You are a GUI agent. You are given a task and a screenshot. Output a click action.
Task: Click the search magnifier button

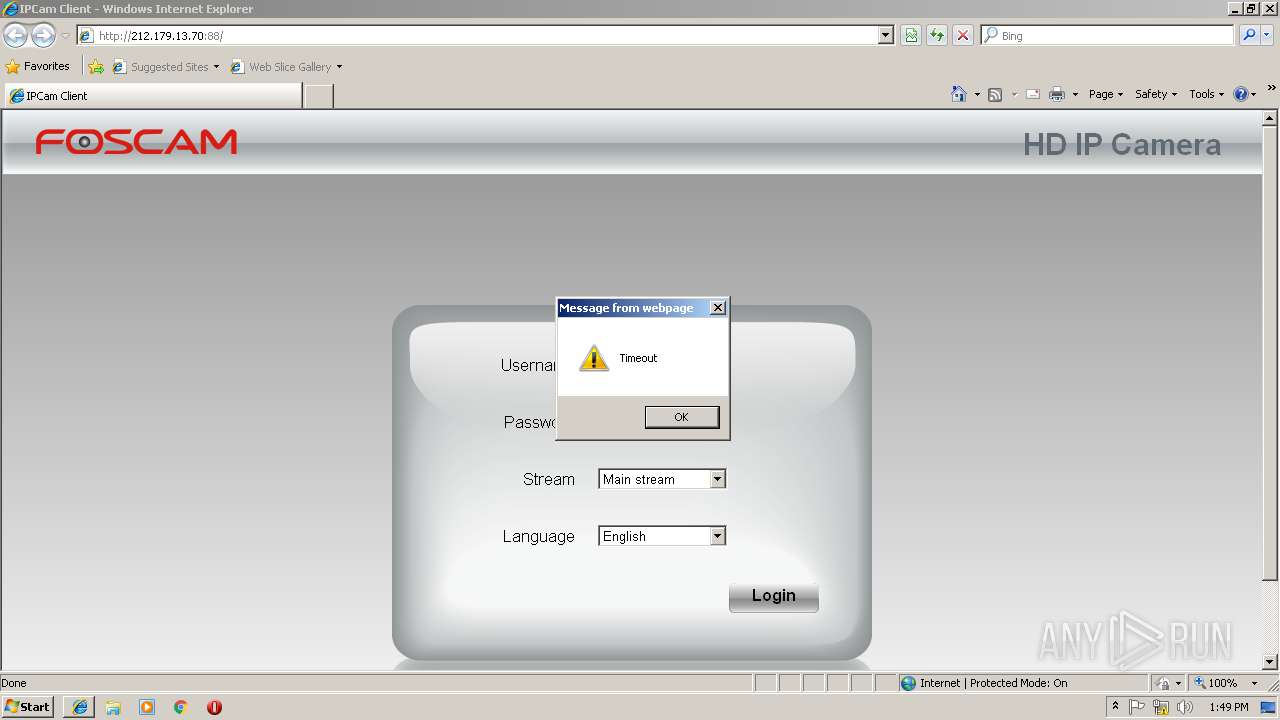[x=1249, y=36]
